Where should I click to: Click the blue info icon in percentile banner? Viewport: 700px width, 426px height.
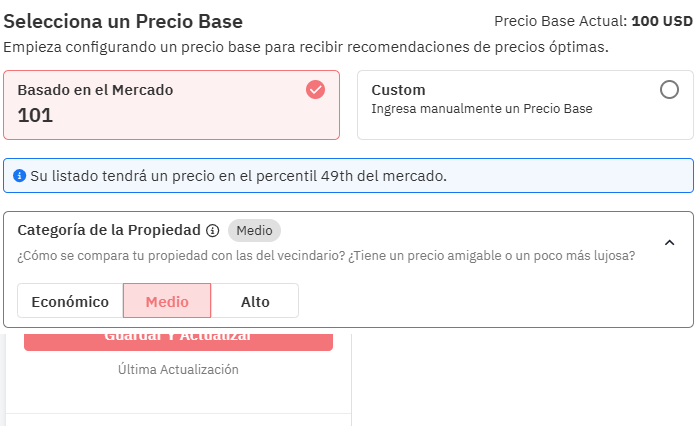[19, 176]
